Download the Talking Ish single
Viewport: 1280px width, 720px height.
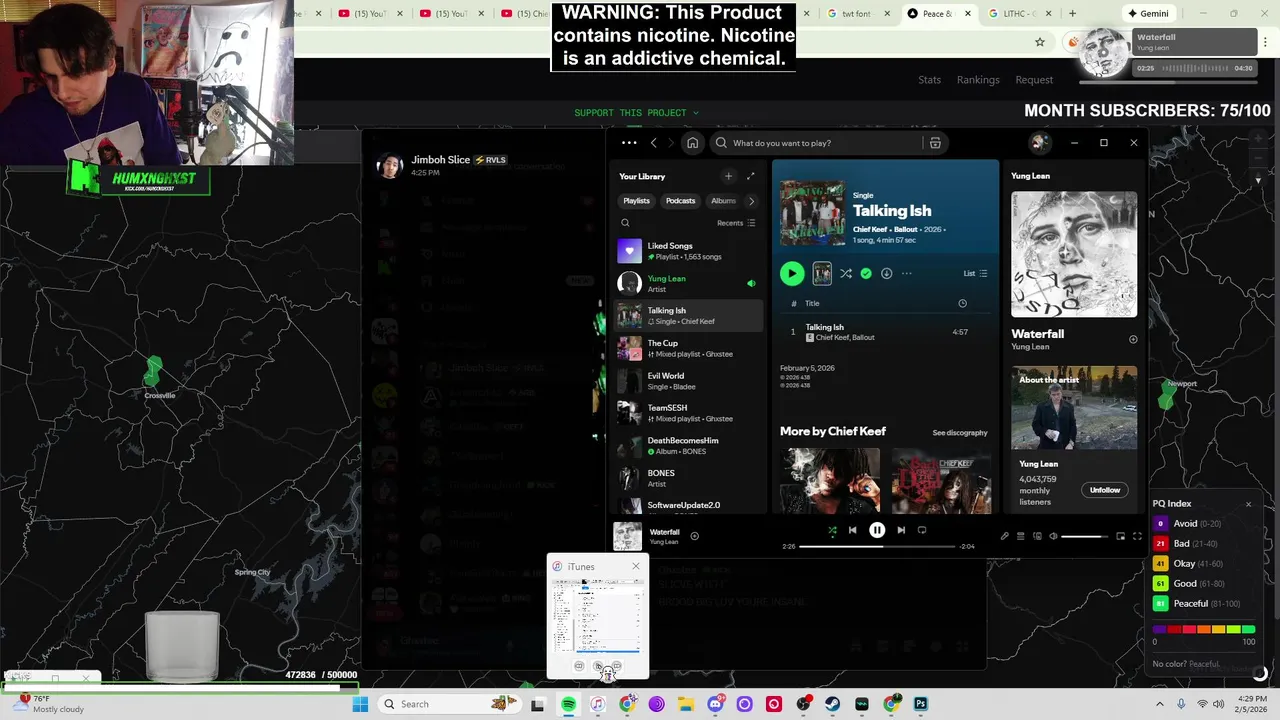click(x=886, y=273)
